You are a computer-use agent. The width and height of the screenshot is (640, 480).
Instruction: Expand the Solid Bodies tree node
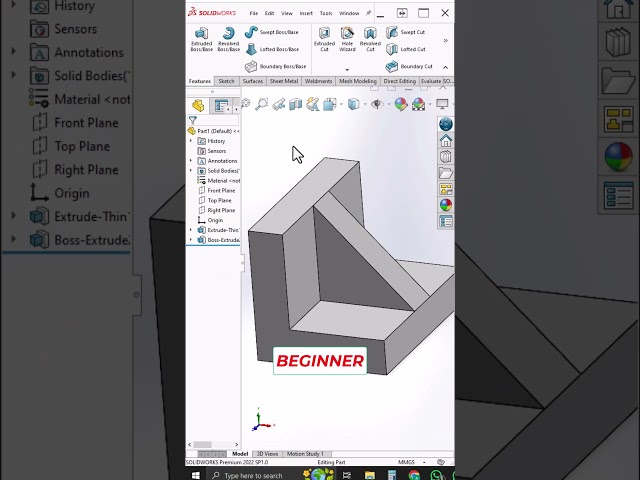coord(191,171)
